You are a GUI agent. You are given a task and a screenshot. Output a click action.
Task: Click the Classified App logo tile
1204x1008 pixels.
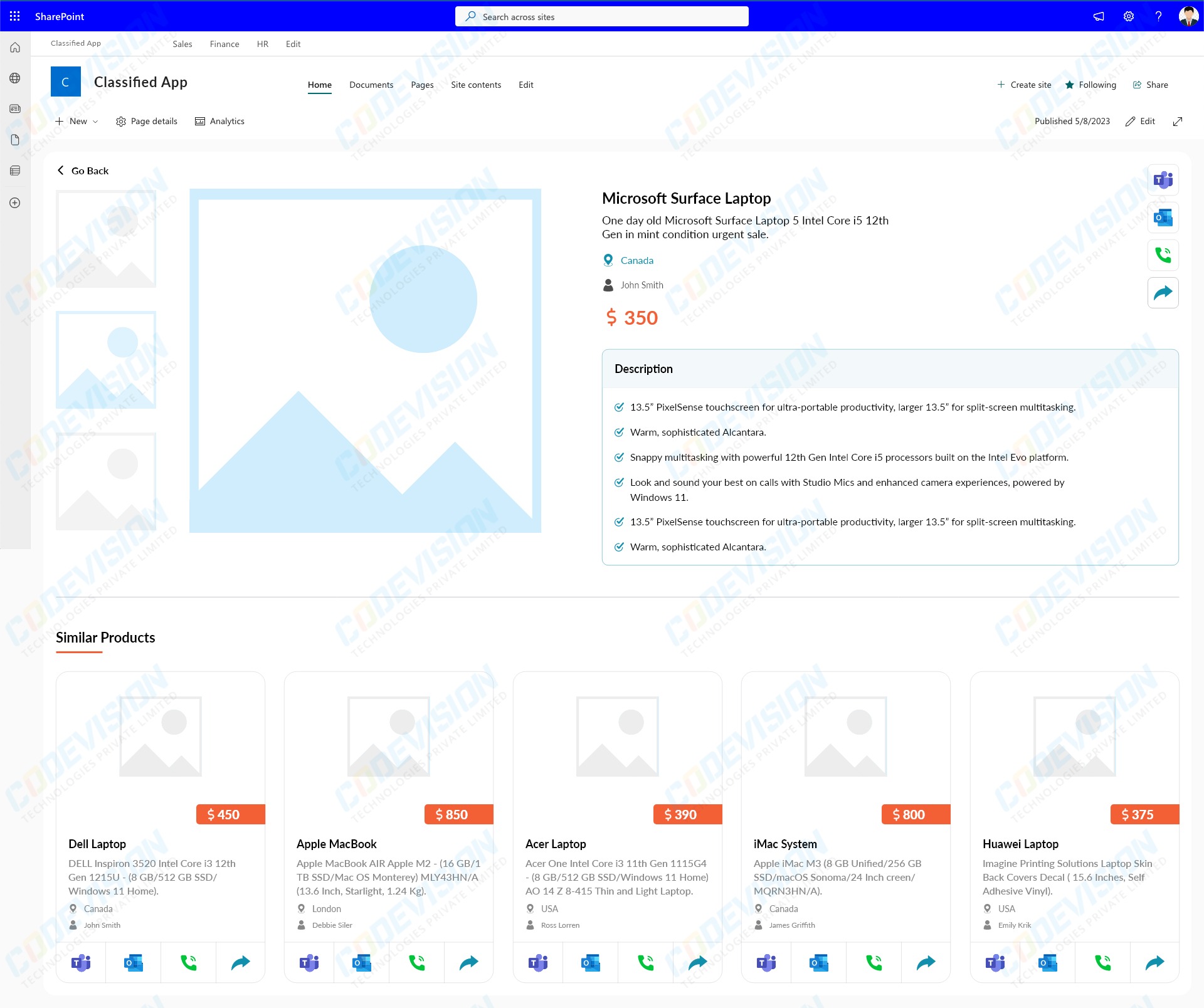(x=66, y=81)
